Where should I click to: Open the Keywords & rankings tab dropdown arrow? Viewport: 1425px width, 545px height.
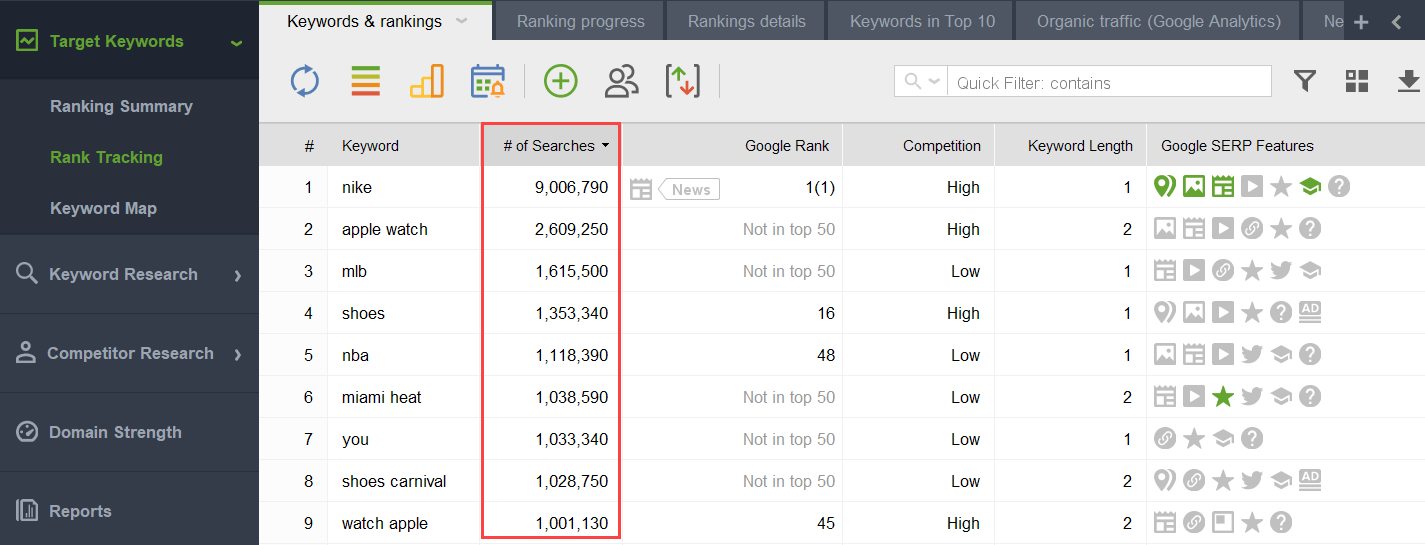(x=461, y=21)
